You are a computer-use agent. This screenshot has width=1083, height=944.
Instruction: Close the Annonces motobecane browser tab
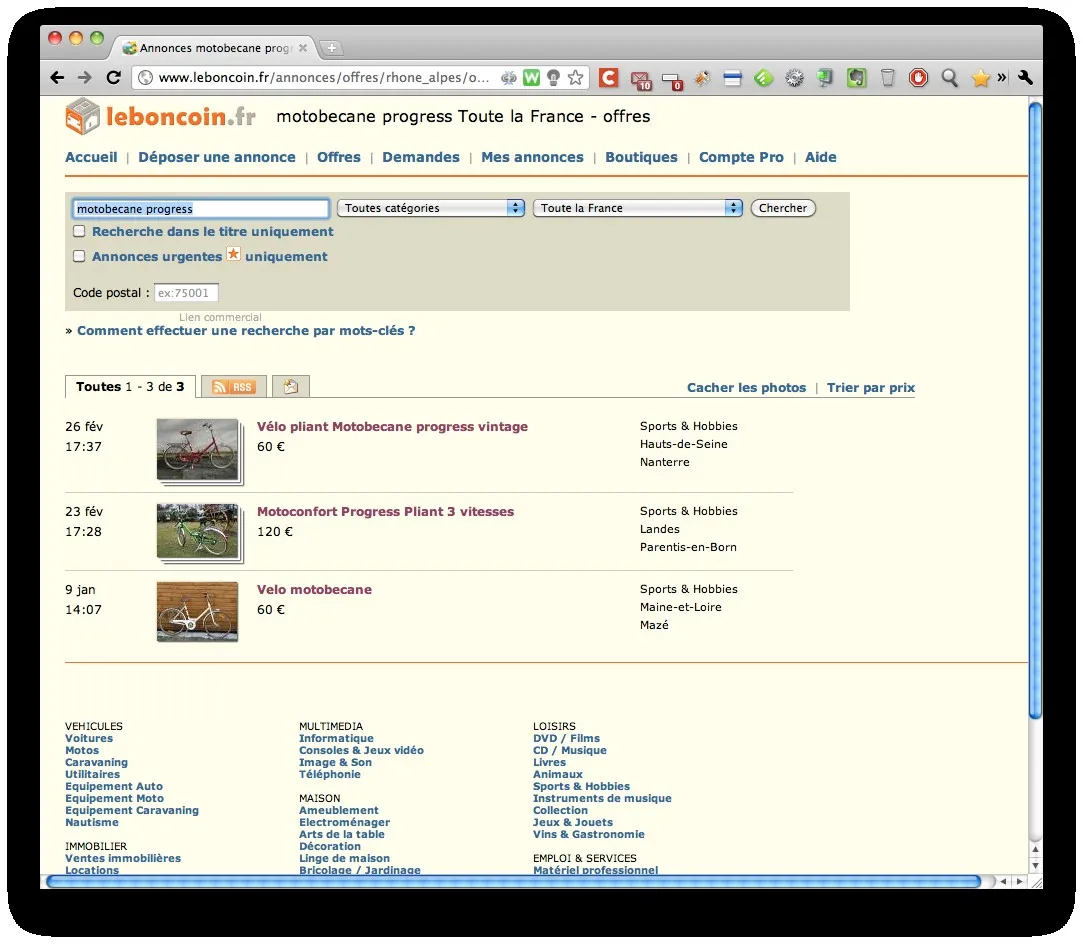(x=303, y=48)
